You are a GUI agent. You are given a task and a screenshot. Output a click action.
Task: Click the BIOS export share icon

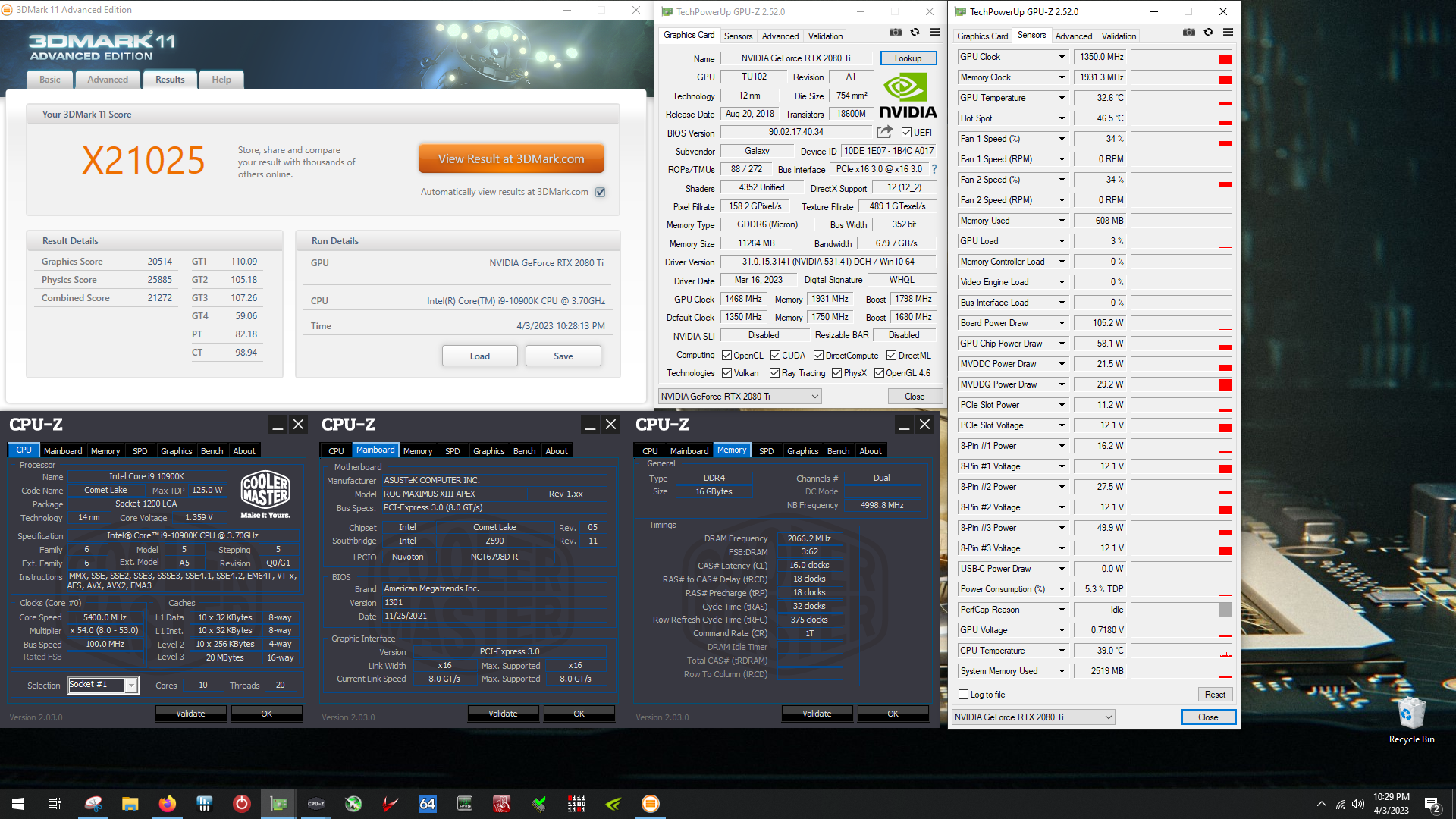tap(884, 132)
